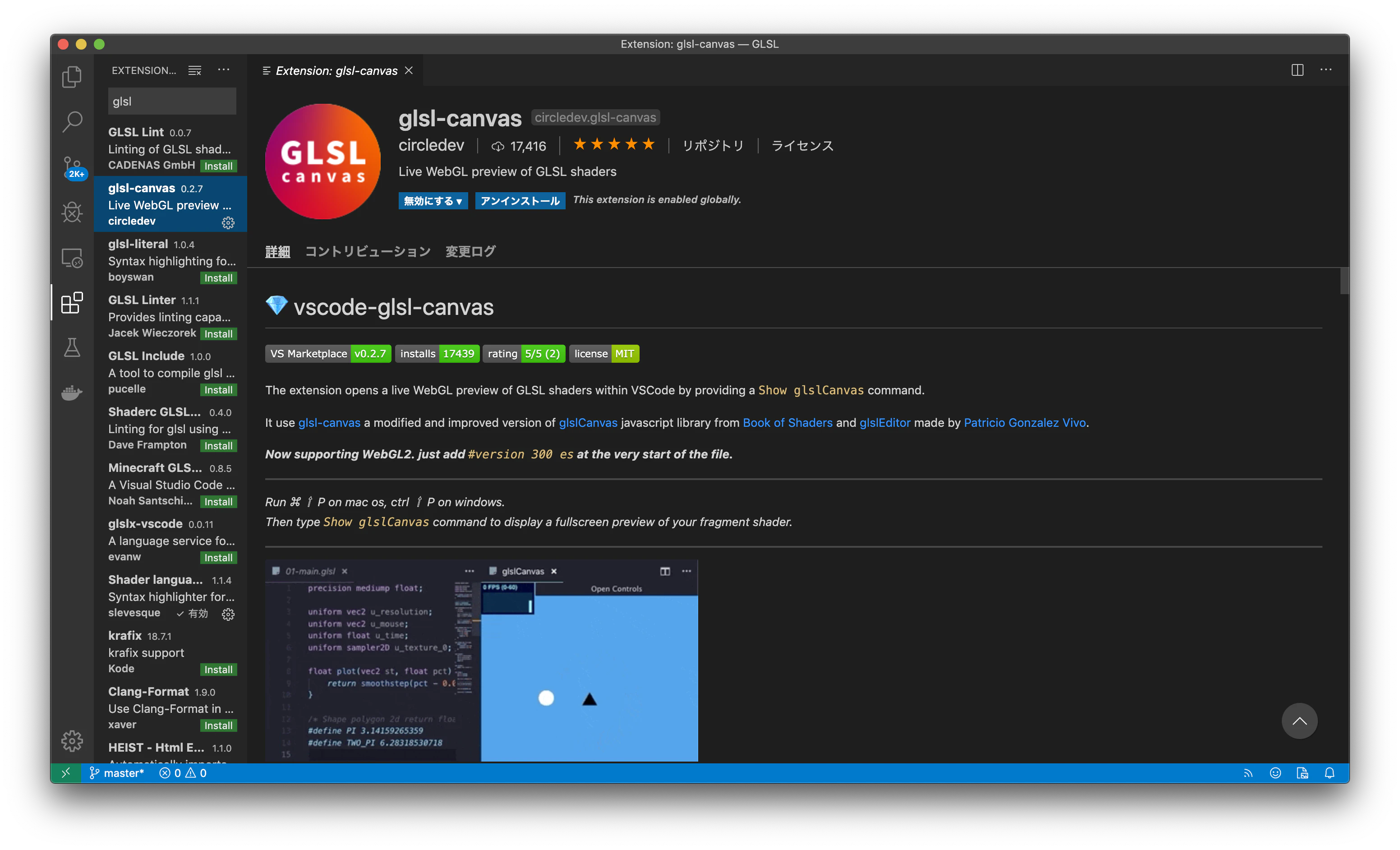Click the アンインストール button
Image resolution: width=1400 pixels, height=850 pixels.
click(520, 201)
